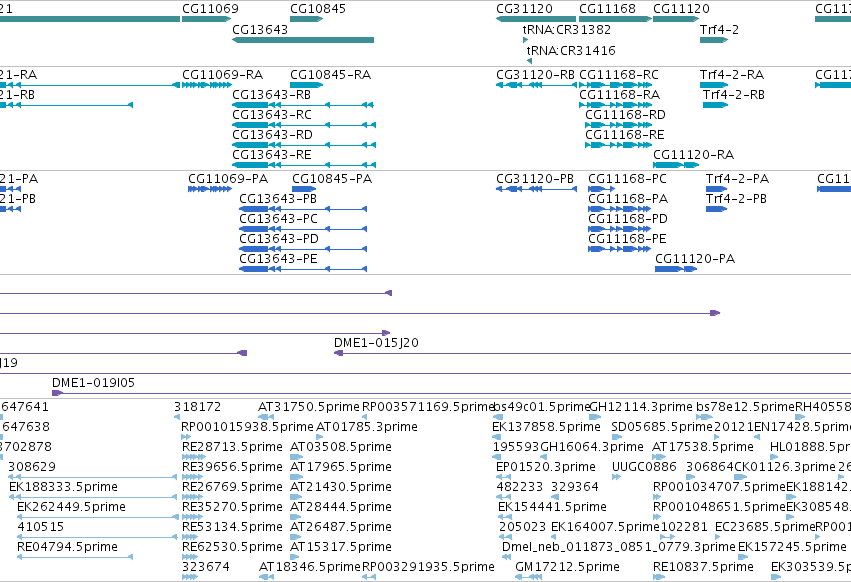The width and height of the screenshot is (851, 582).
Task: Click the CG11120 gene feature
Action: click(676, 19)
